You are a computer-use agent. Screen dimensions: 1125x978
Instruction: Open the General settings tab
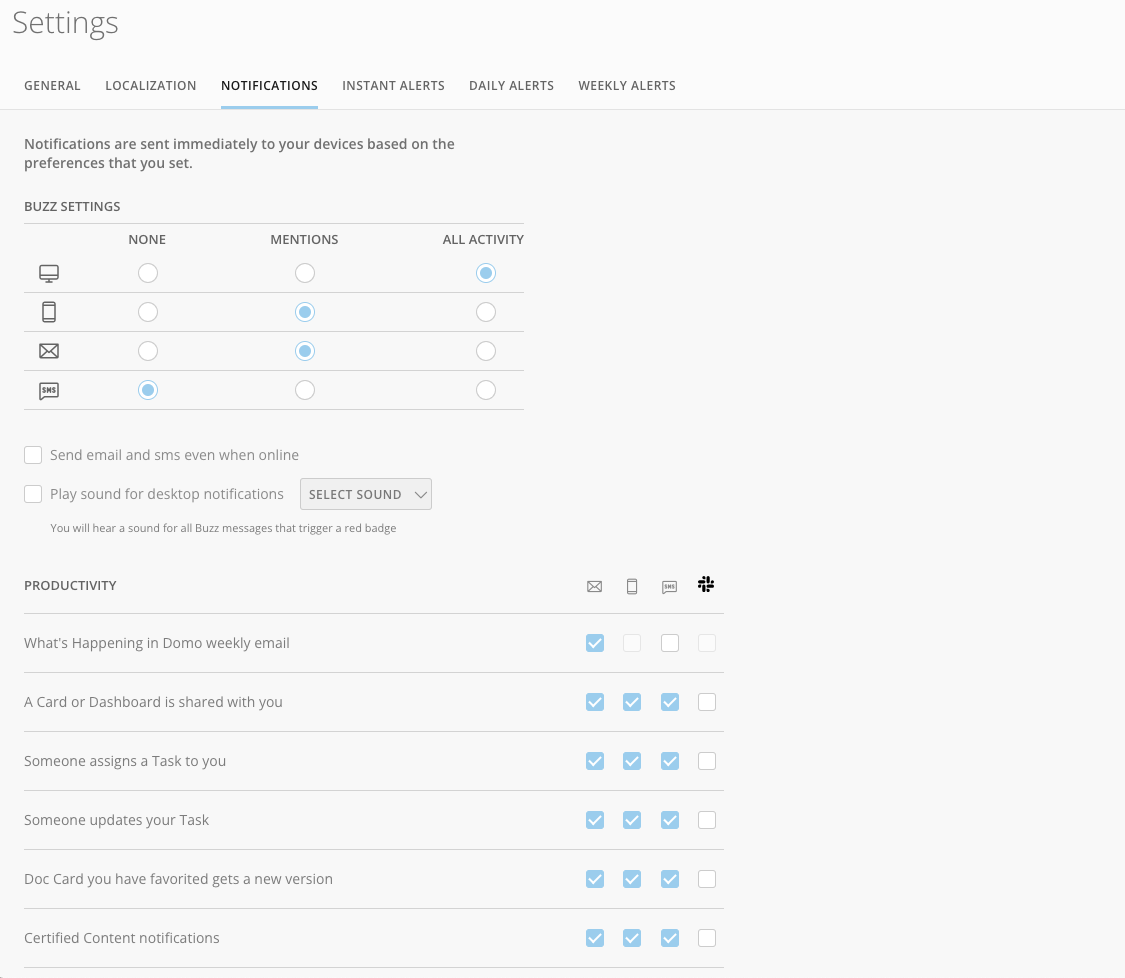(x=52, y=85)
